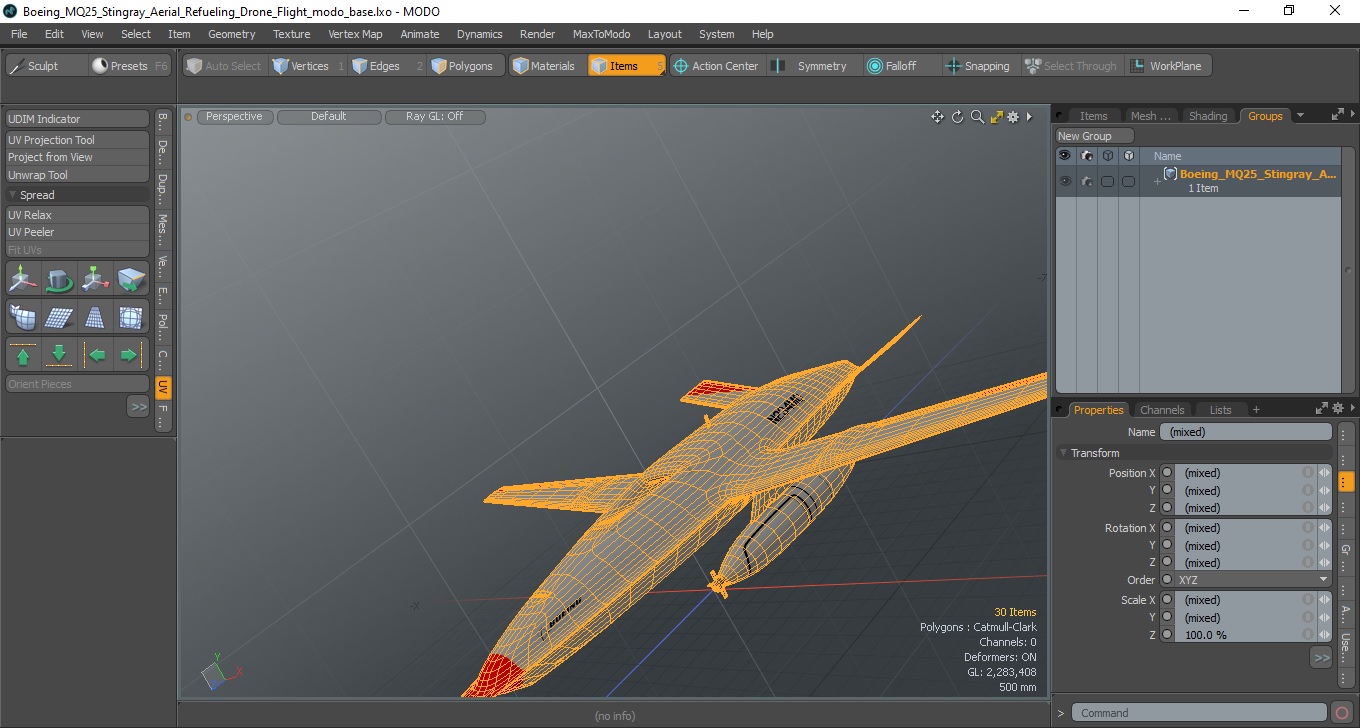This screenshot has width=1360, height=728.
Task: Click the viewport zoom magnifier icon
Action: 977,117
